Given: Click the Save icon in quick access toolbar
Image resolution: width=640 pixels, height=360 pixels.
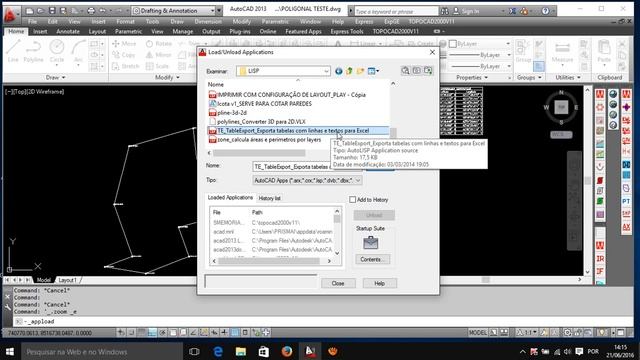Looking at the screenshot, I should (52, 11).
